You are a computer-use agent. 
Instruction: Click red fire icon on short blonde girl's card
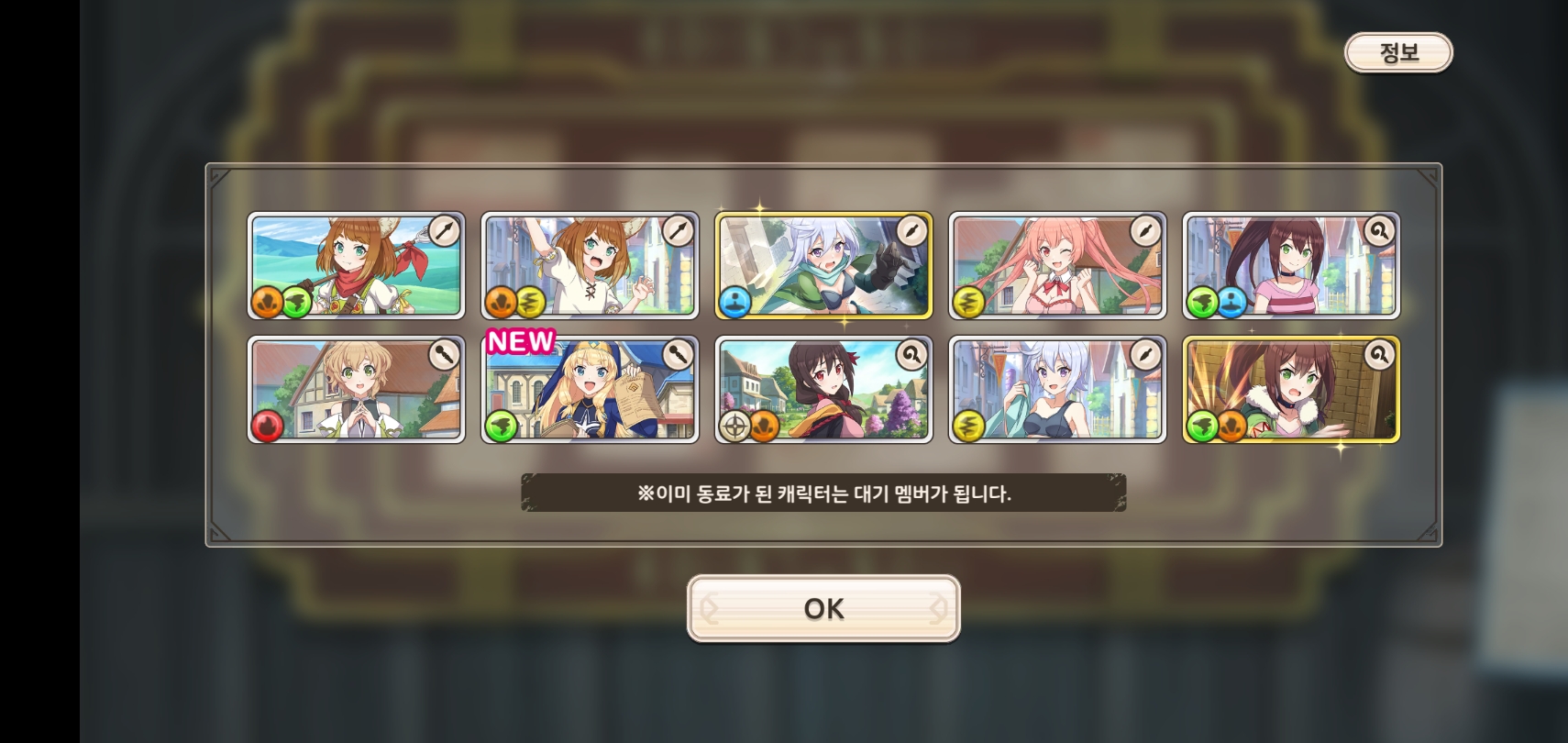click(x=267, y=425)
